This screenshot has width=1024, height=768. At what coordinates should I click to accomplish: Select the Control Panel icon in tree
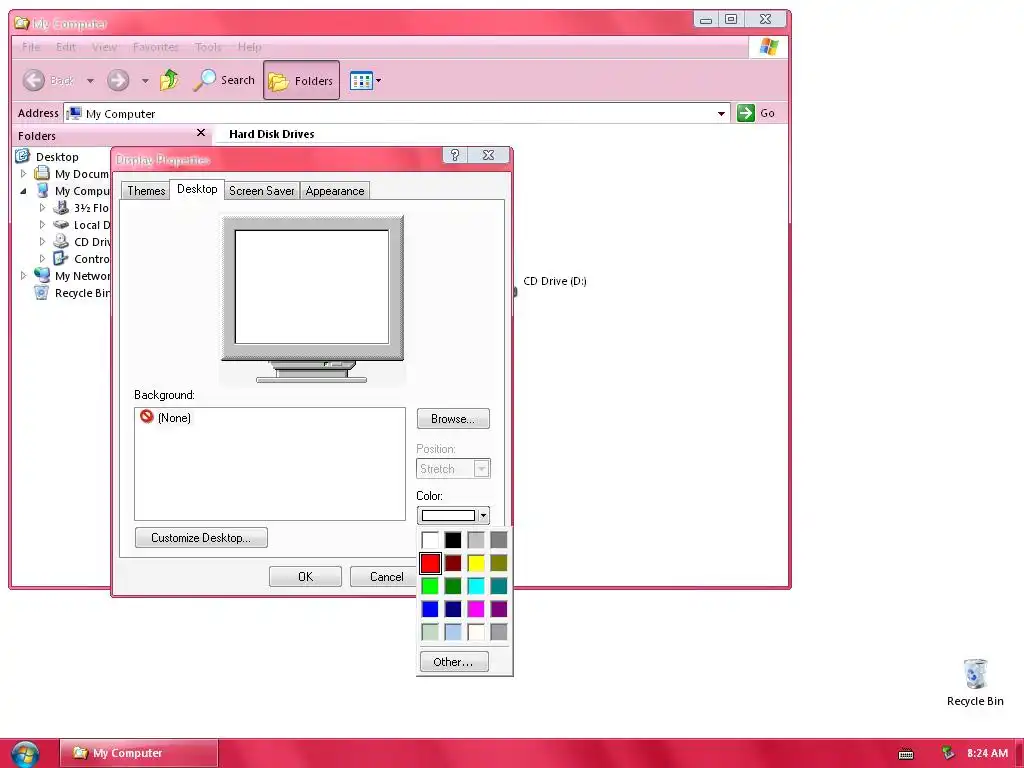[61, 258]
